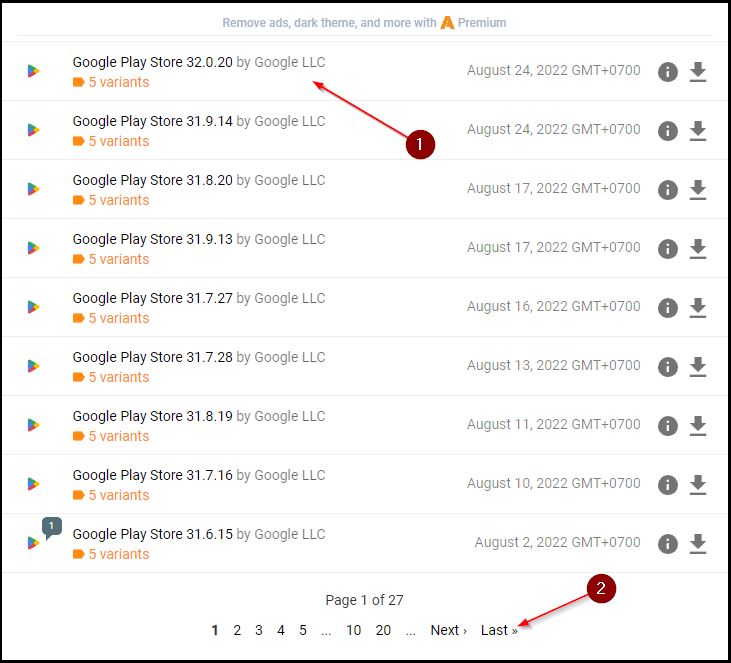View 5 variants of version 31.7.16
The height and width of the screenshot is (663, 731).
(x=111, y=495)
